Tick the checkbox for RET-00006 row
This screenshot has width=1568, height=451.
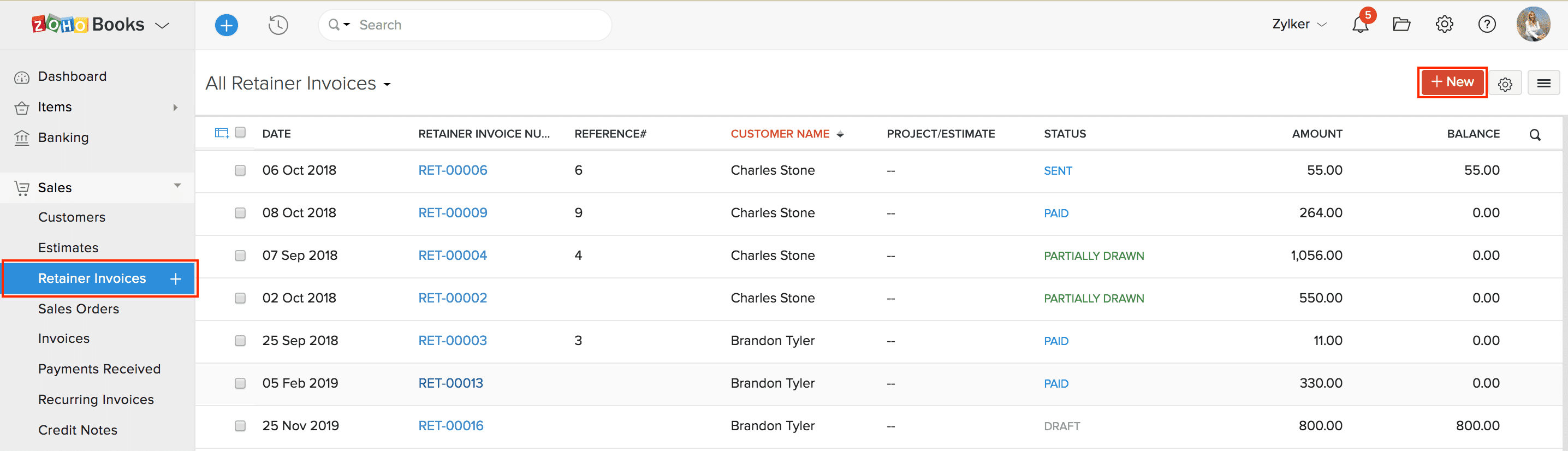(x=240, y=170)
